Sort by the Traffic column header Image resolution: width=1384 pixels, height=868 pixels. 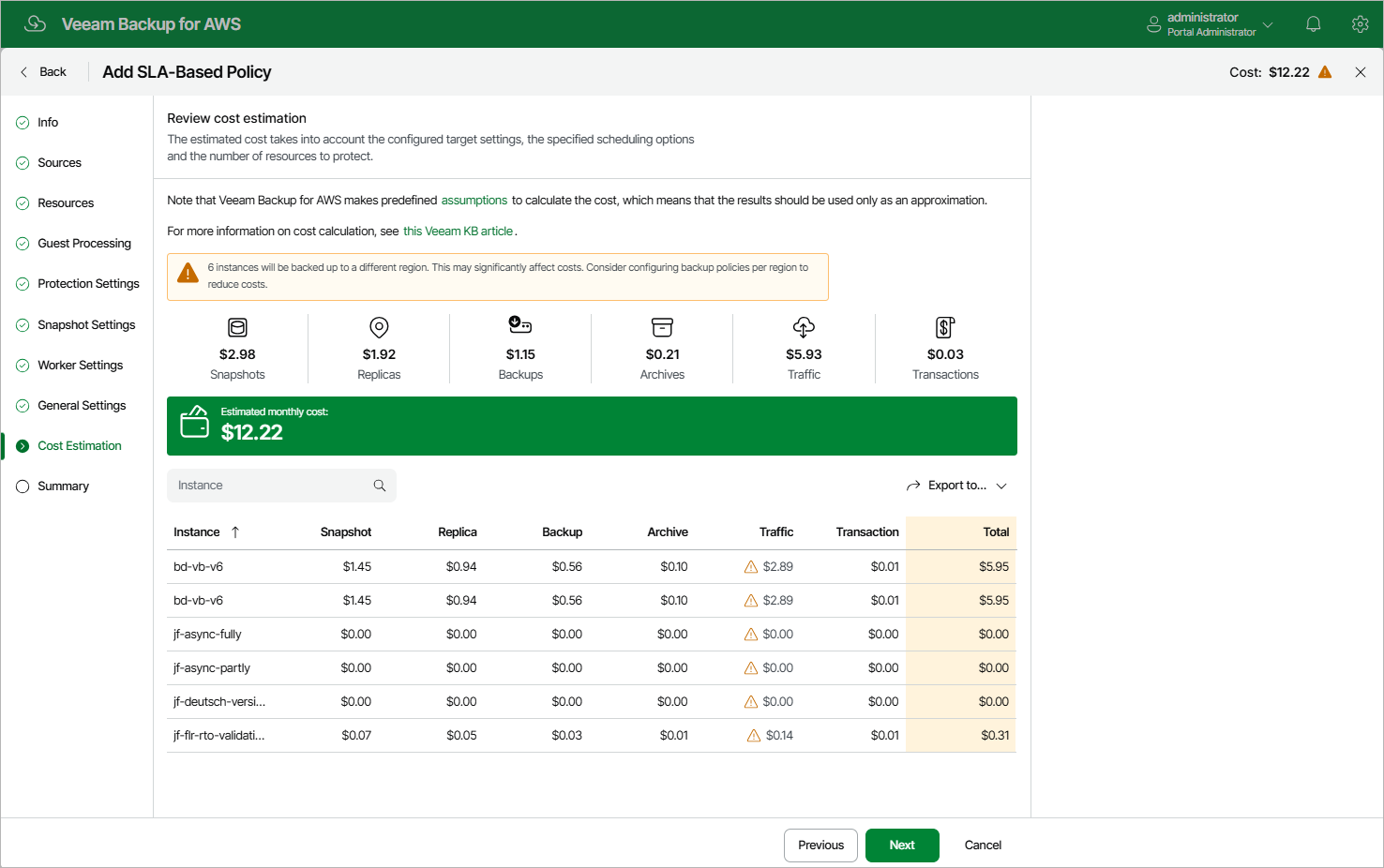coord(776,532)
